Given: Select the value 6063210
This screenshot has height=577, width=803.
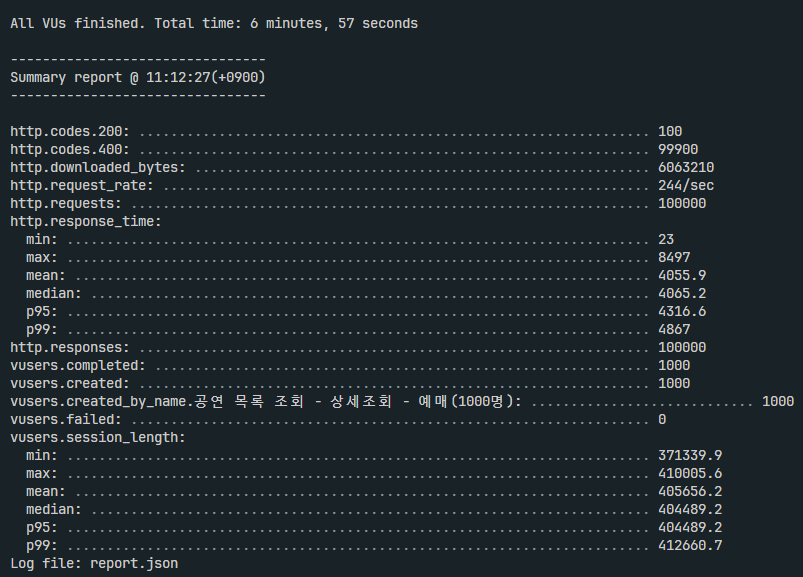Looking at the screenshot, I should click(x=686, y=167).
